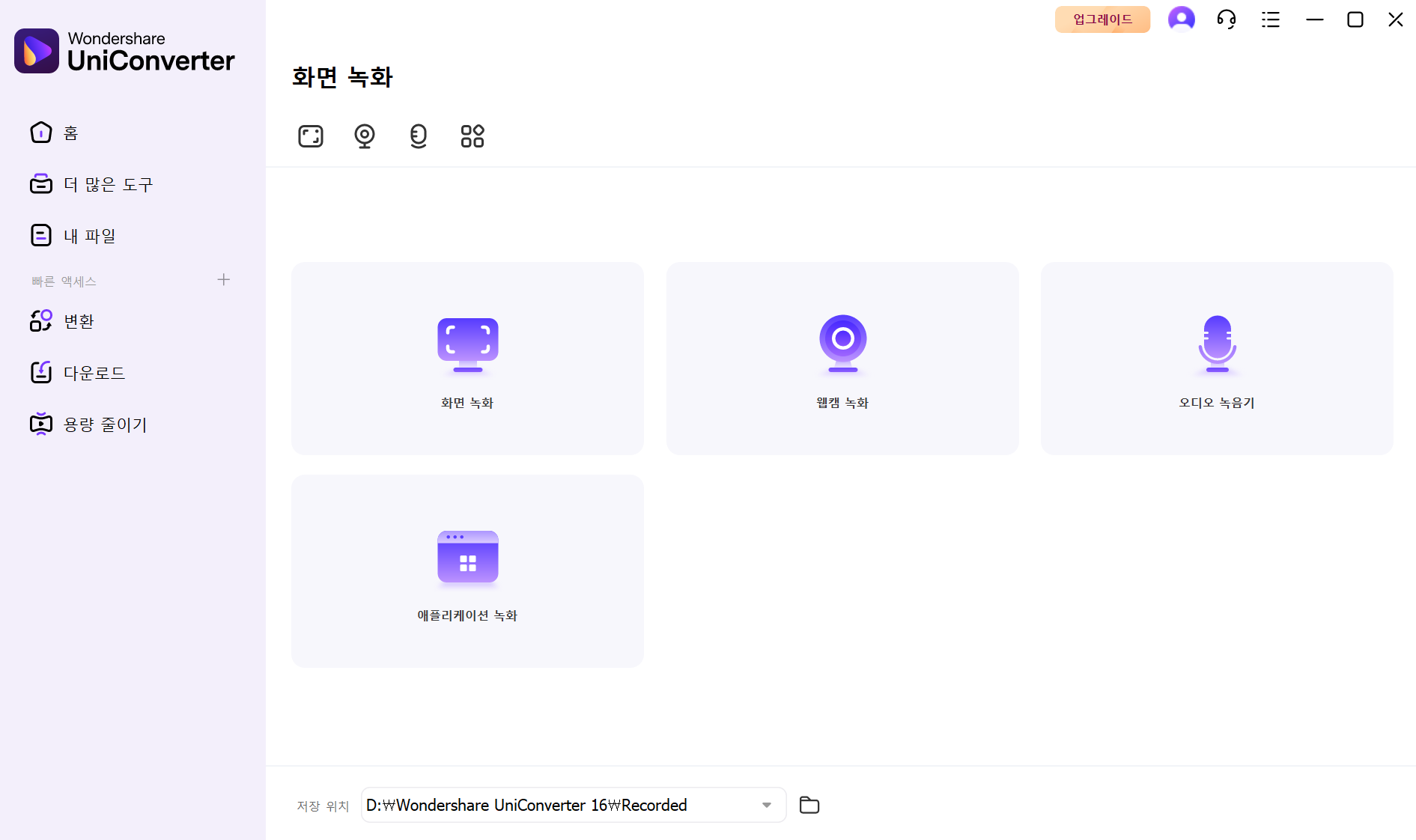Click the 업그레이드 upgrade button

1102,19
